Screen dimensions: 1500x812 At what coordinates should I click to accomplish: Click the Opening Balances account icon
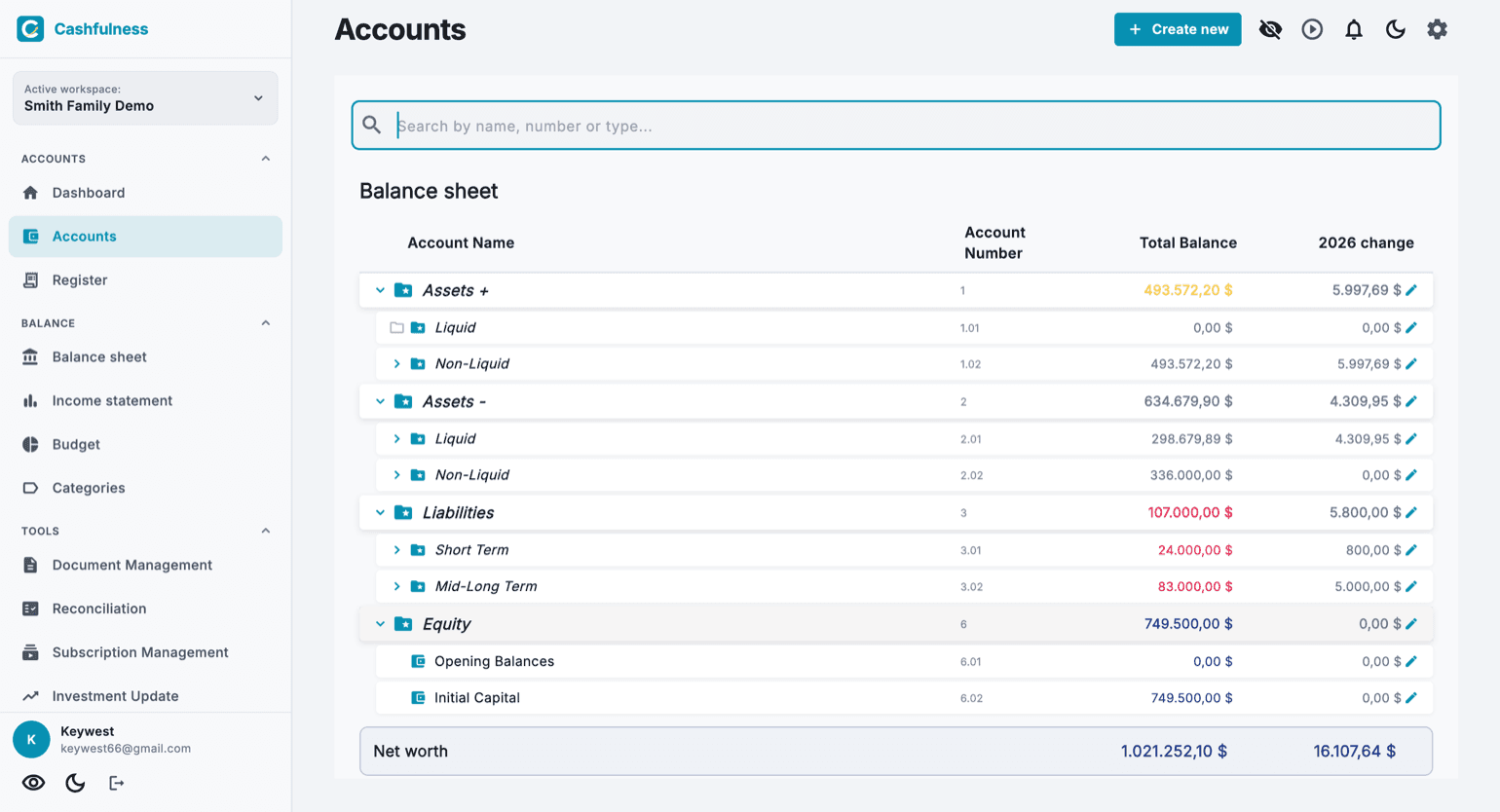click(x=418, y=661)
